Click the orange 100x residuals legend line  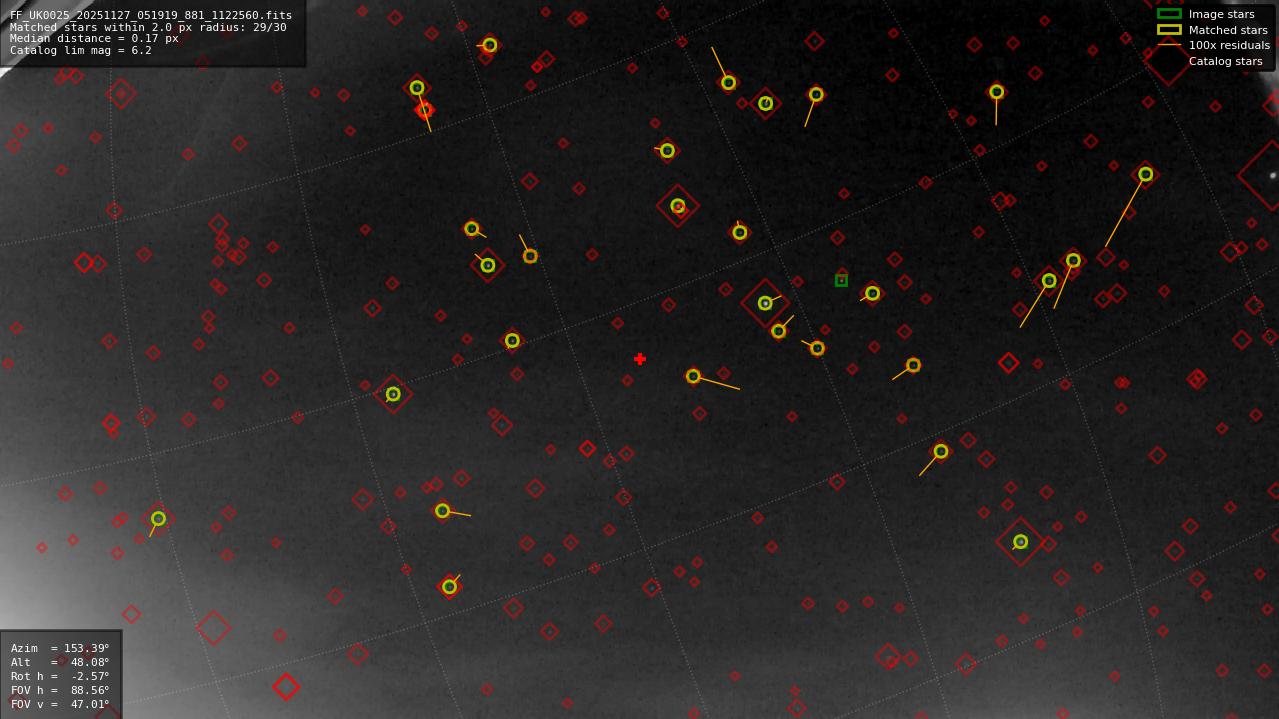tap(1169, 45)
